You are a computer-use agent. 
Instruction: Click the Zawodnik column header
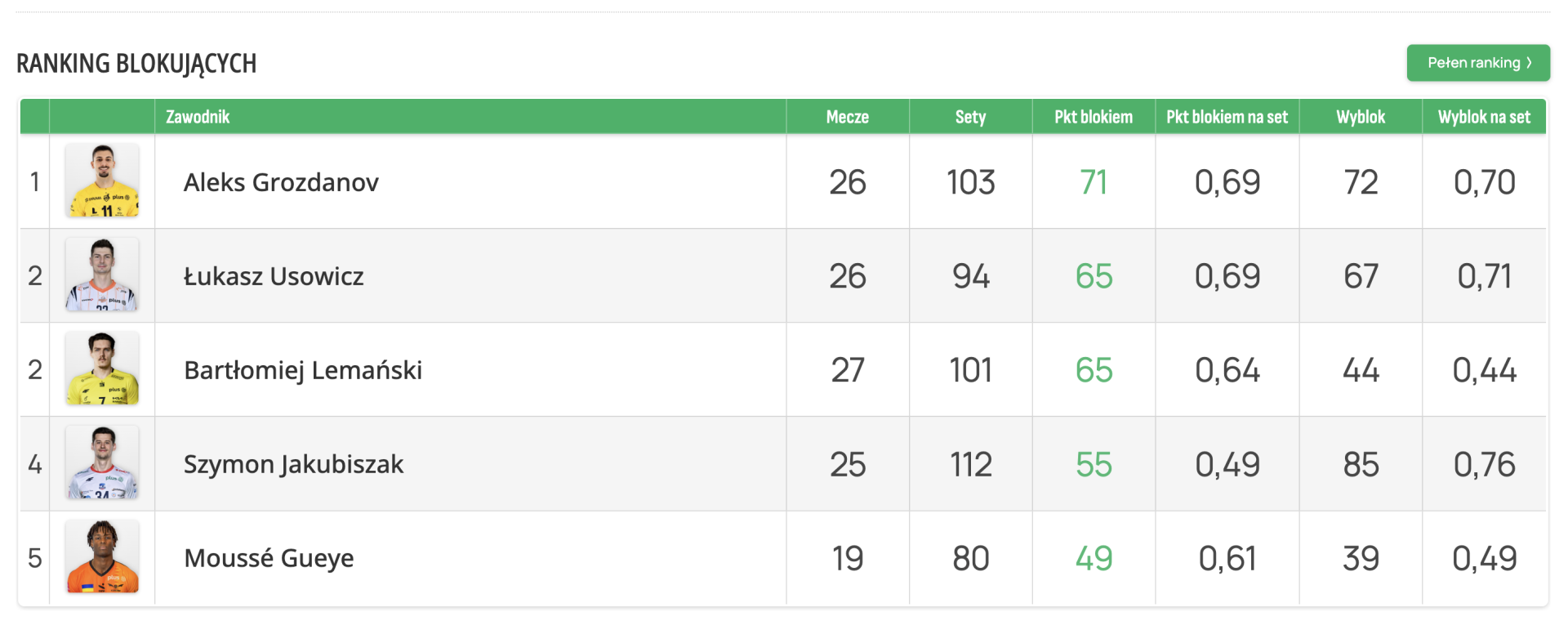click(x=198, y=117)
